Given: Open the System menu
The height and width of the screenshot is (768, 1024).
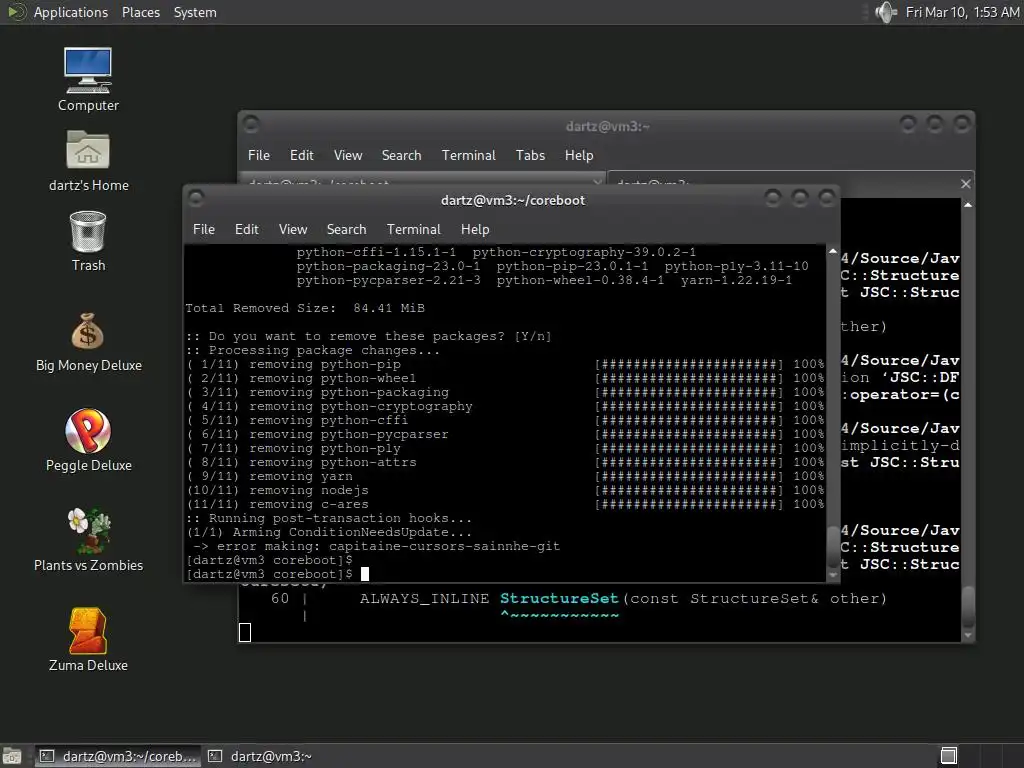Looking at the screenshot, I should pyautogui.click(x=195, y=12).
